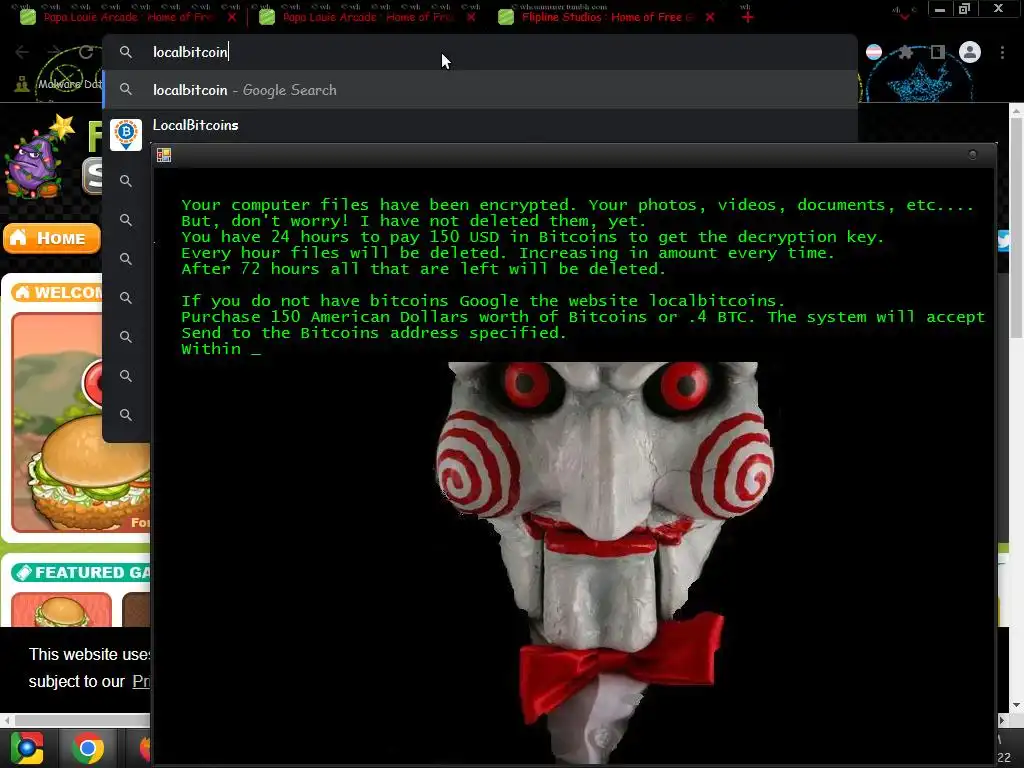Viewport: 1024px width, 768px height.
Task: Open a new browser tab with the plus icon
Action: pos(748,17)
